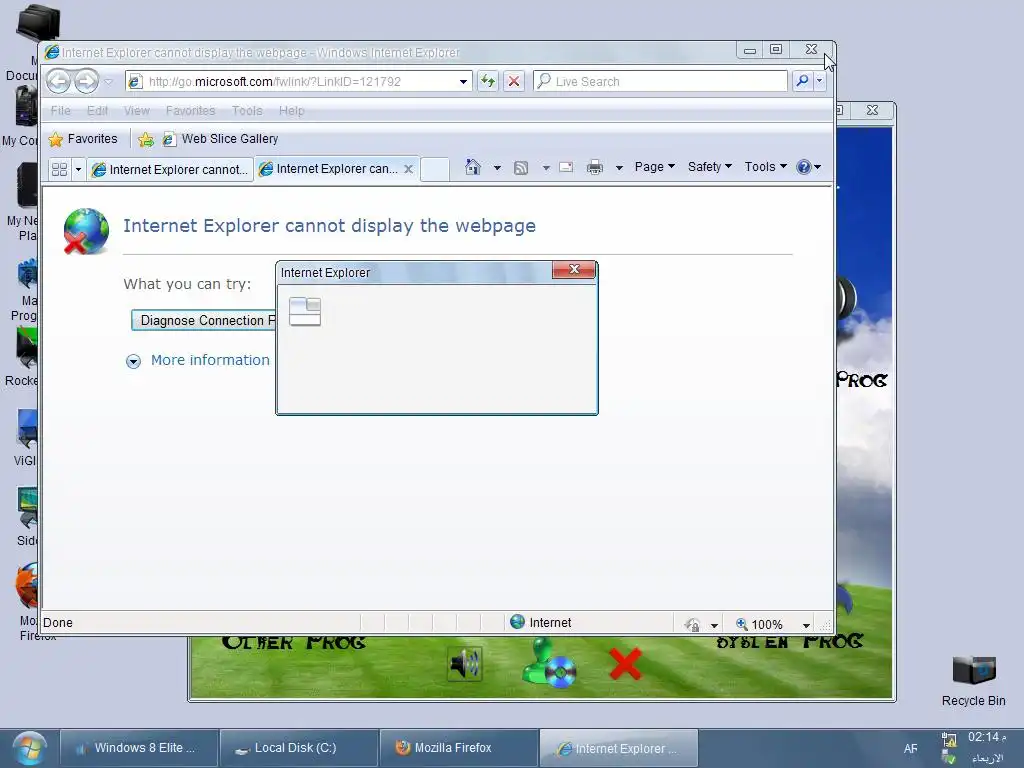Click the red X icon in background window

(x=625, y=664)
